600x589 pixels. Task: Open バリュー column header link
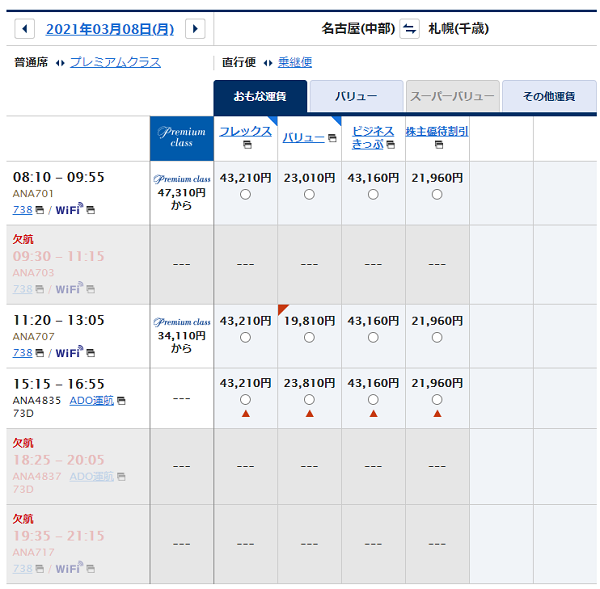tap(303, 138)
